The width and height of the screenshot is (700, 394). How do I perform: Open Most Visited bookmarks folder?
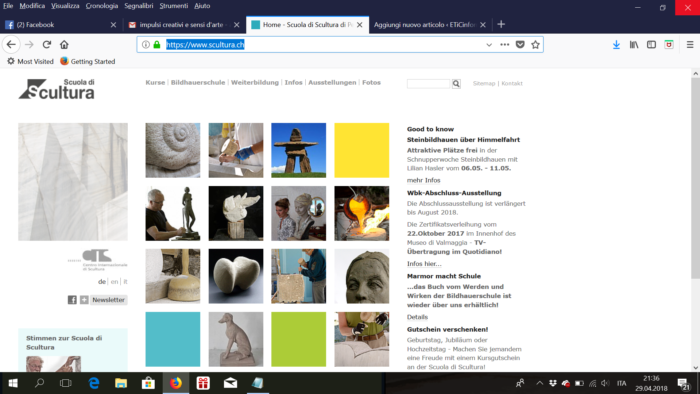[x=30, y=62]
